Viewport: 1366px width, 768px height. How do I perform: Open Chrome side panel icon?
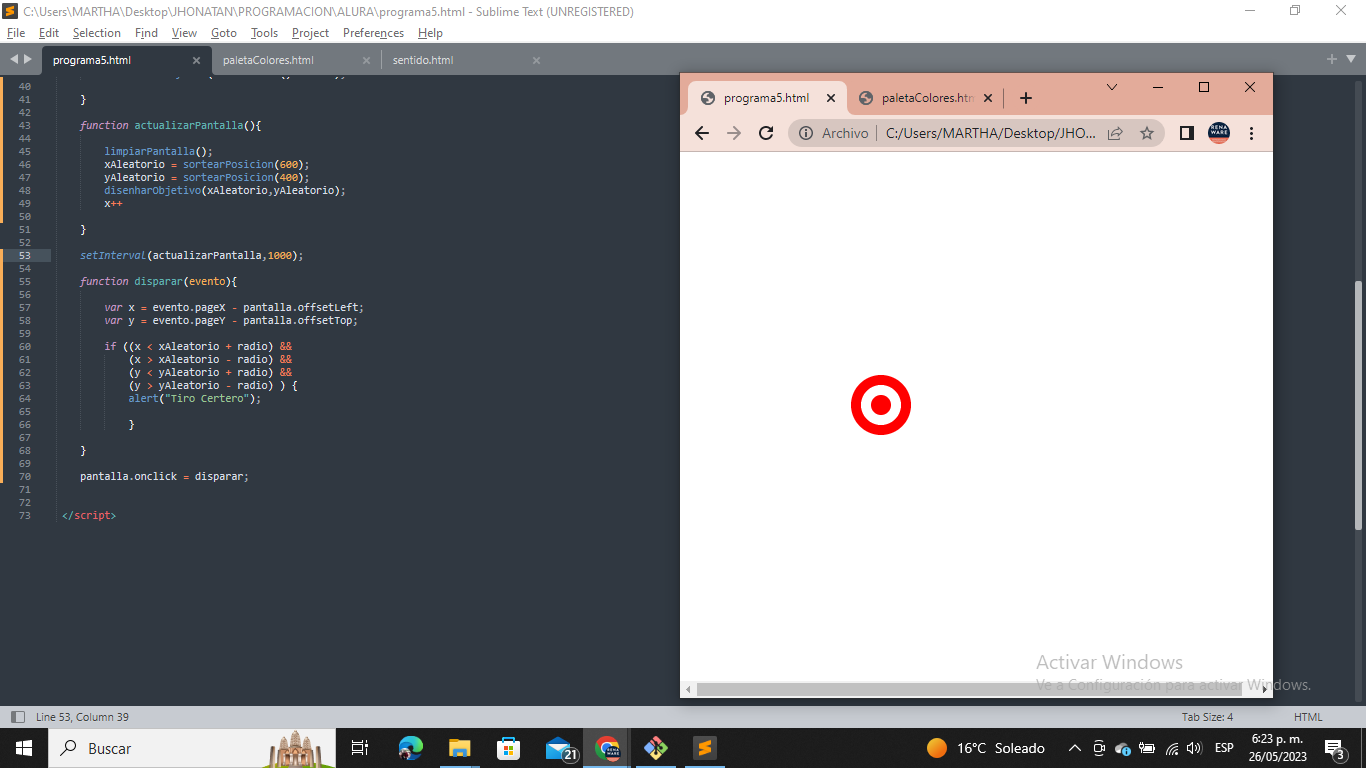pyautogui.click(x=1187, y=133)
